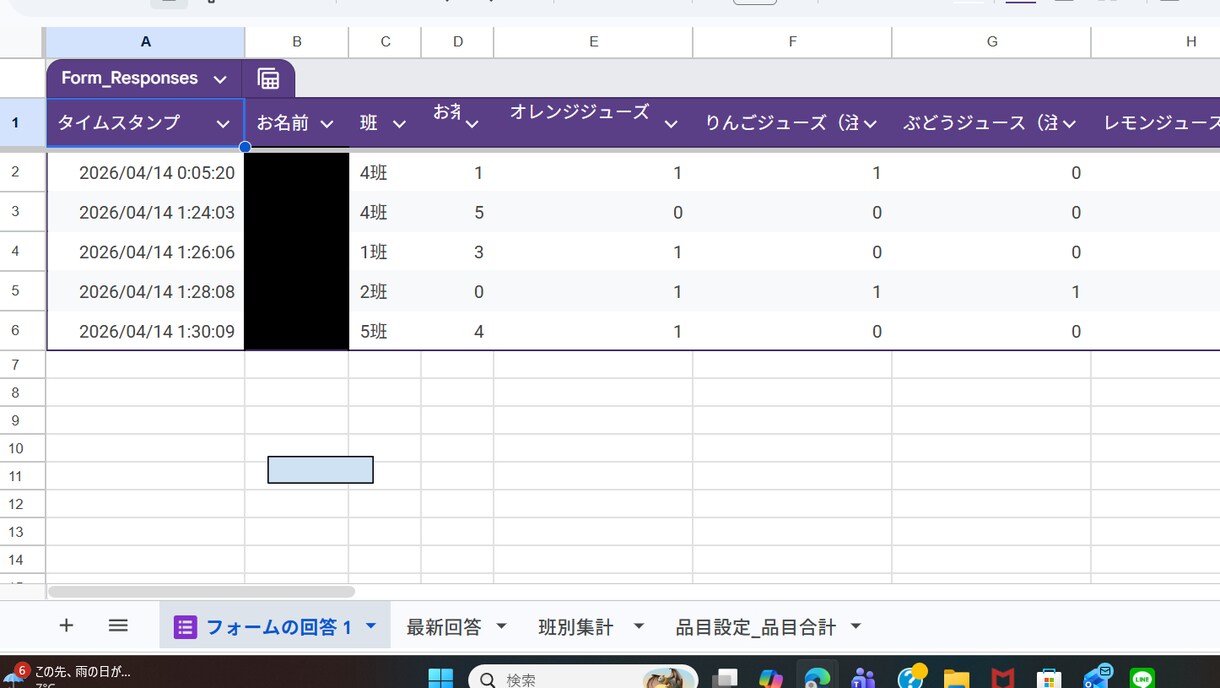Open the 班別集計 tab menu arrow

point(638,626)
